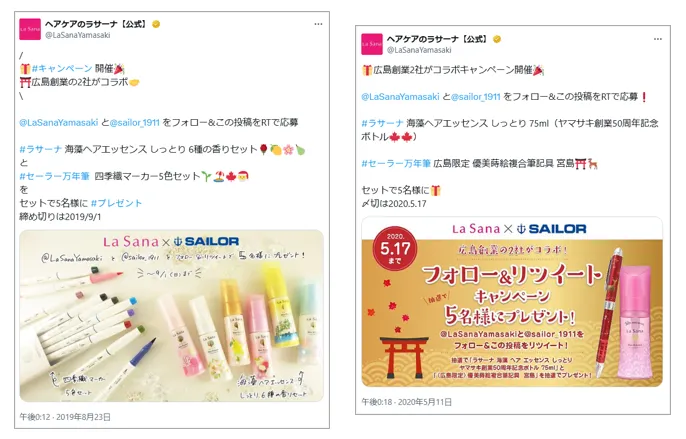Click the 2020年5月11日 timestamp link

pyautogui.click(x=406, y=402)
